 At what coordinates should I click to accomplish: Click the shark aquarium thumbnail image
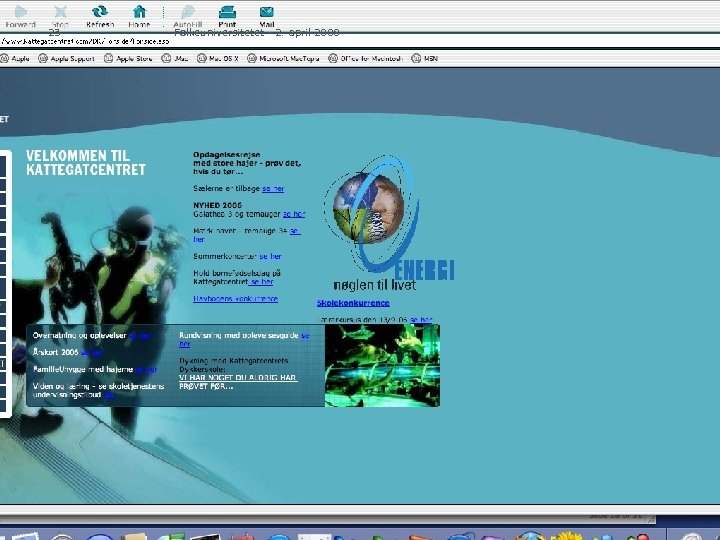pos(382,366)
